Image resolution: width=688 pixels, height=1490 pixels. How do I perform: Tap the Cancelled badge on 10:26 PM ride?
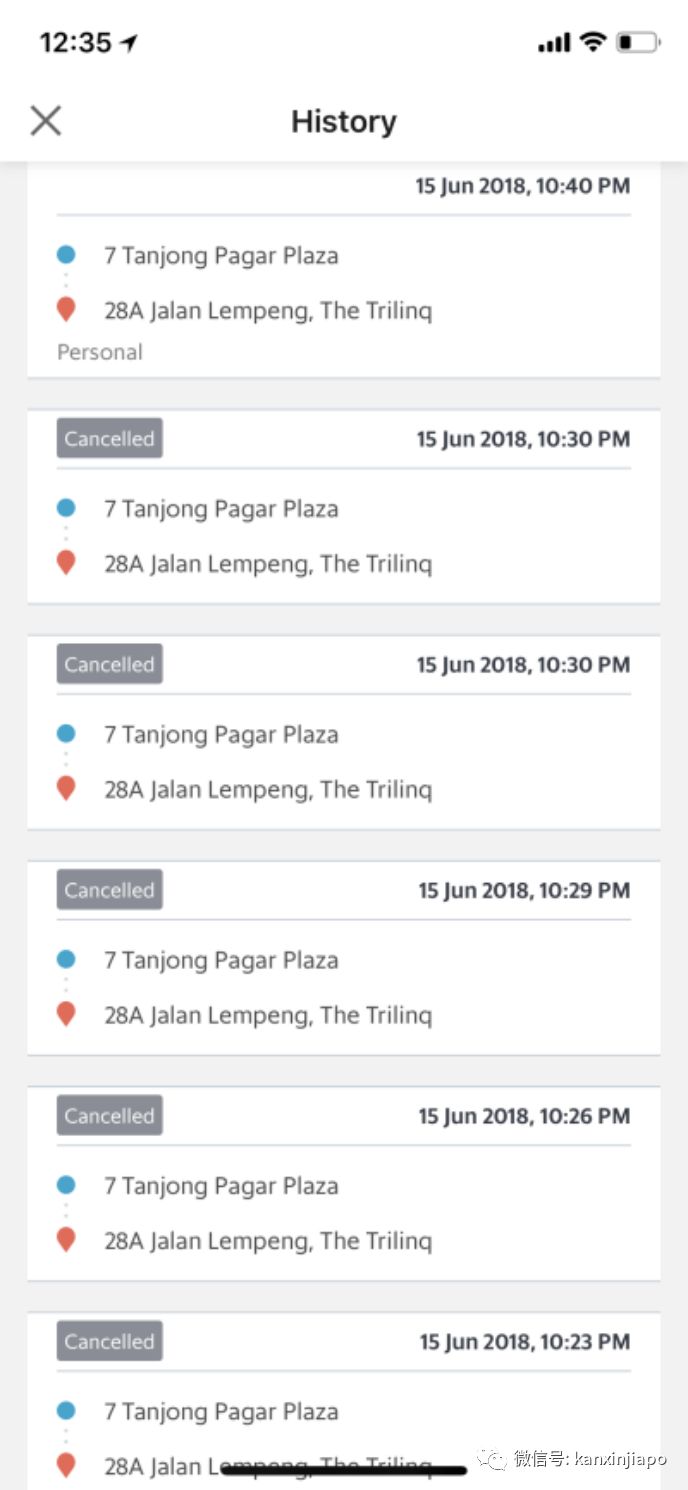tap(109, 1116)
